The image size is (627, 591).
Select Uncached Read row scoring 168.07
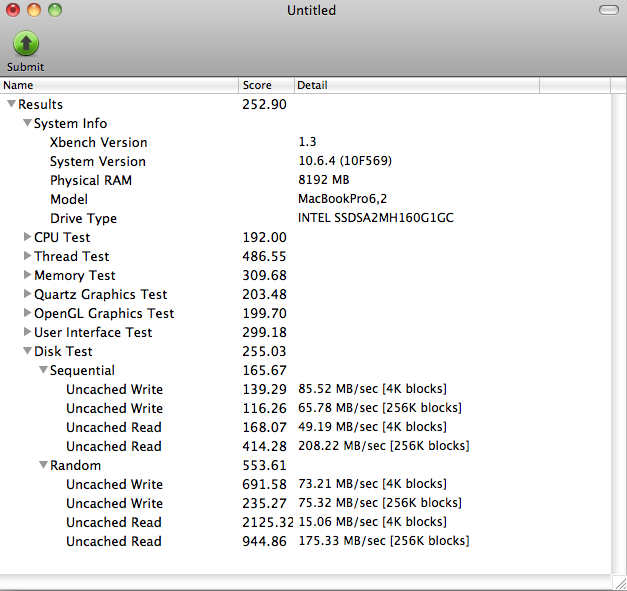pos(306,427)
